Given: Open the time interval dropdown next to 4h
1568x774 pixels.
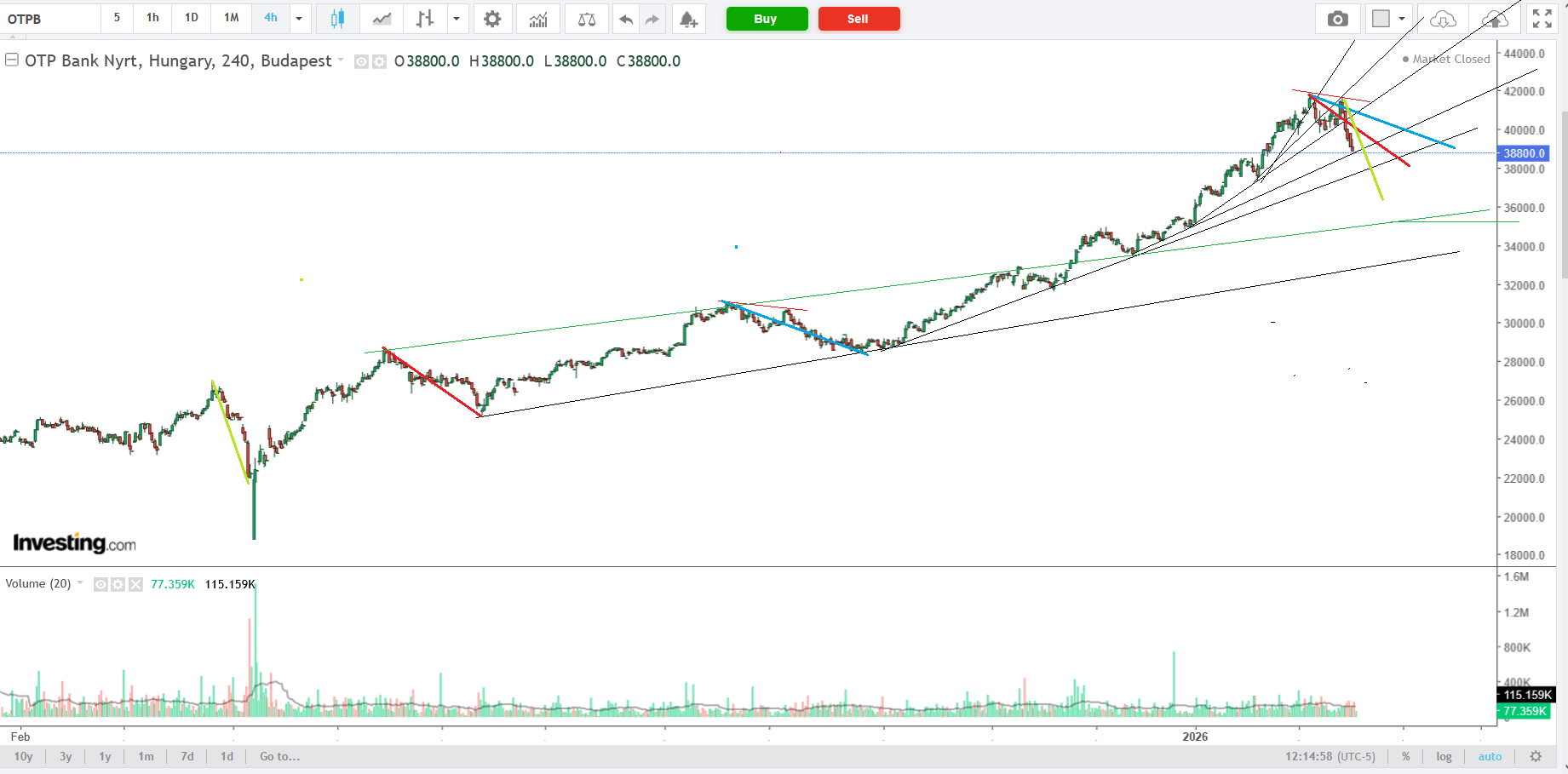Looking at the screenshot, I should (x=299, y=19).
